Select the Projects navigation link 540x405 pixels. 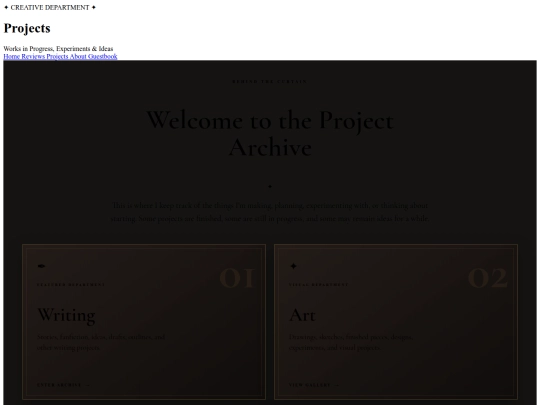click(57, 56)
